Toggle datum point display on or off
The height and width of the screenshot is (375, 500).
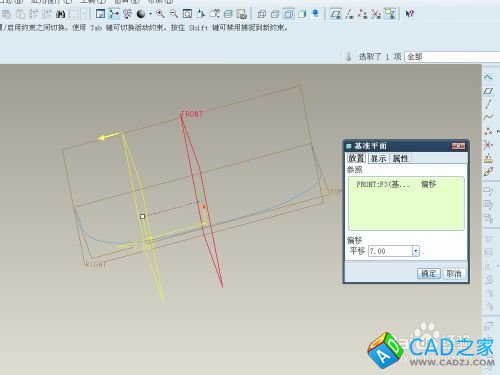[363, 14]
